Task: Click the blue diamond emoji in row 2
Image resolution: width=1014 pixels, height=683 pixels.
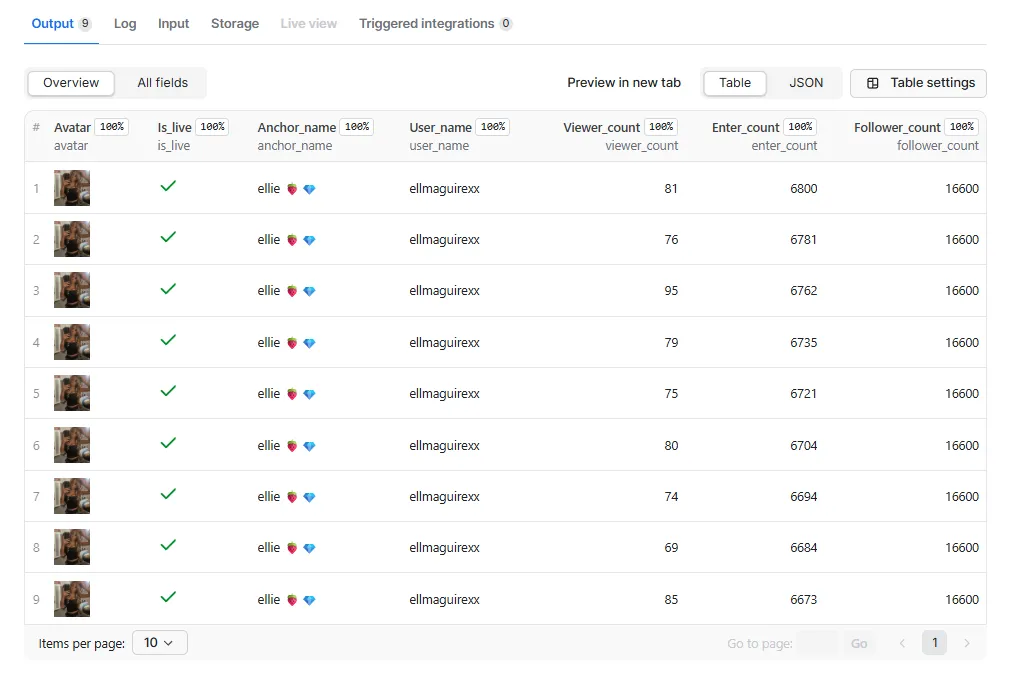Action: pyautogui.click(x=308, y=239)
